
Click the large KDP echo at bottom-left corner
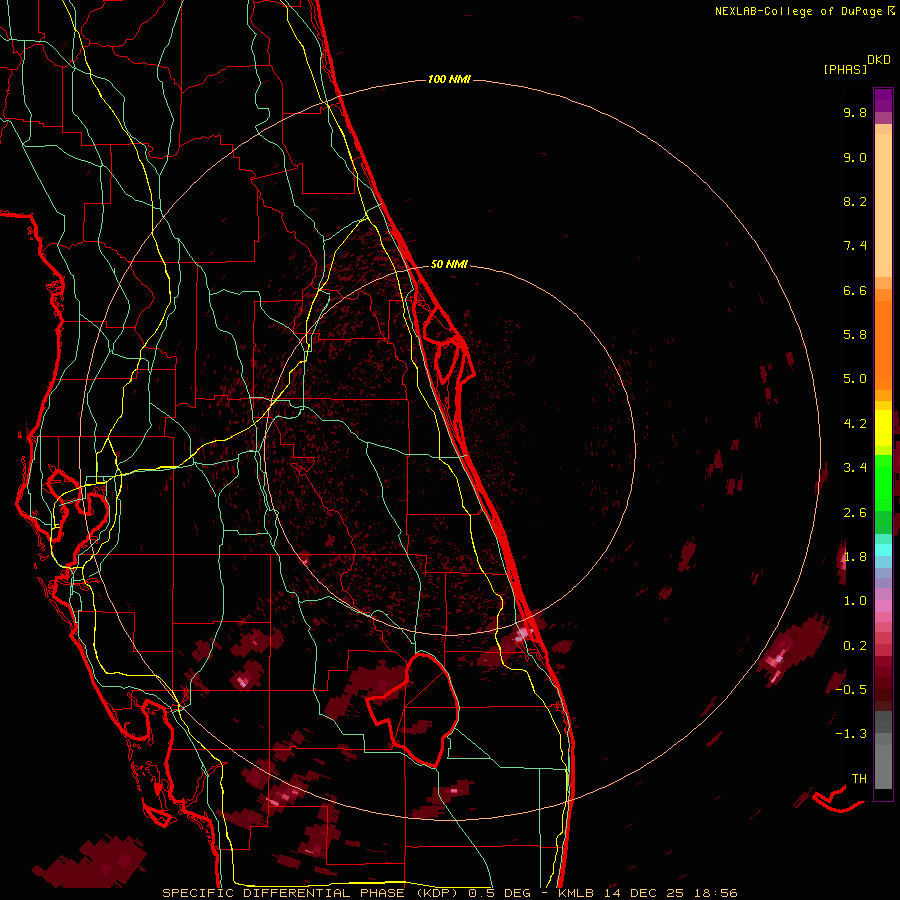click(x=91, y=861)
